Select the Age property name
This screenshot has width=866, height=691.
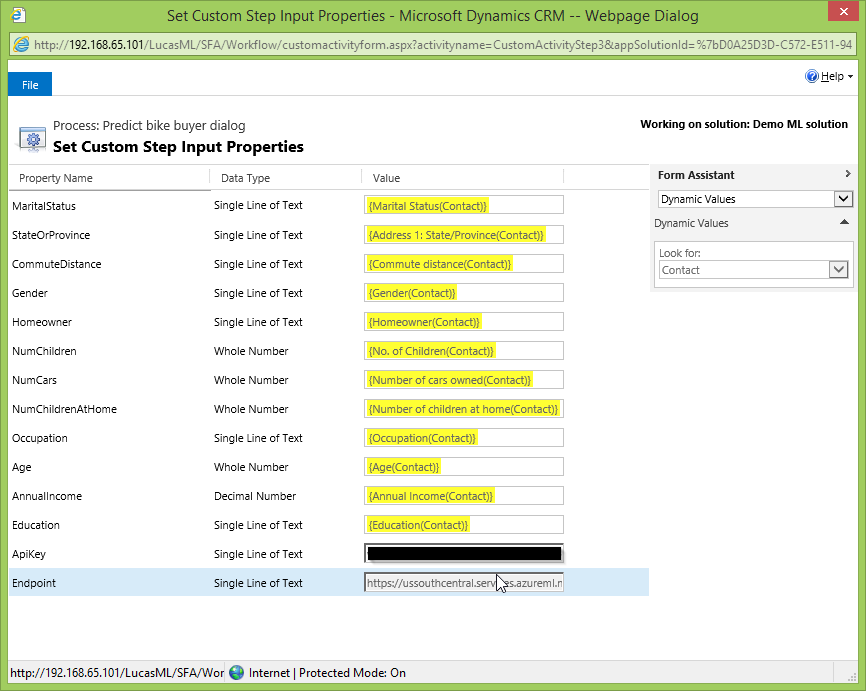click(22, 467)
